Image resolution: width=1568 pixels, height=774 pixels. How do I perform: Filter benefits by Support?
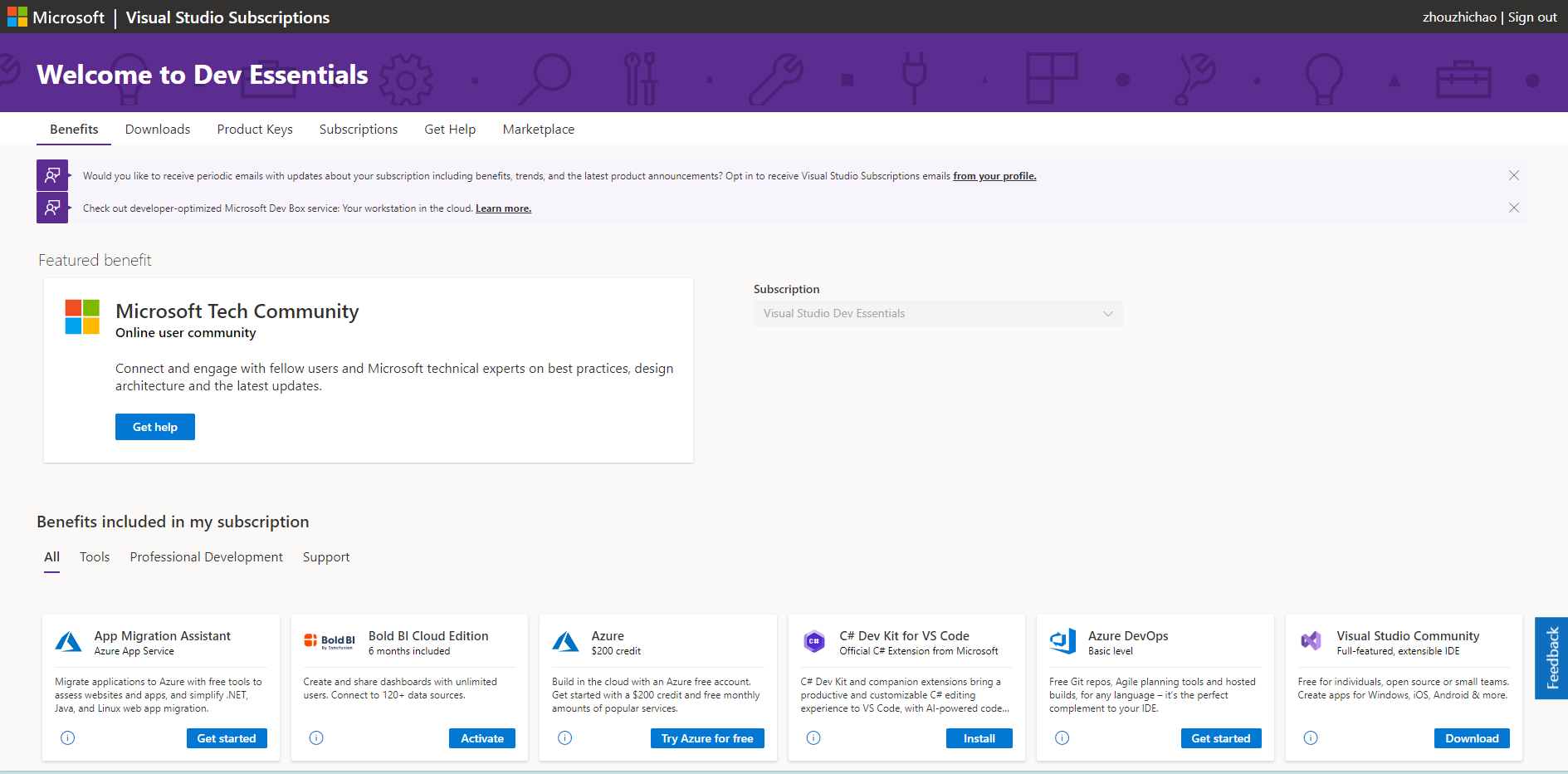point(326,557)
